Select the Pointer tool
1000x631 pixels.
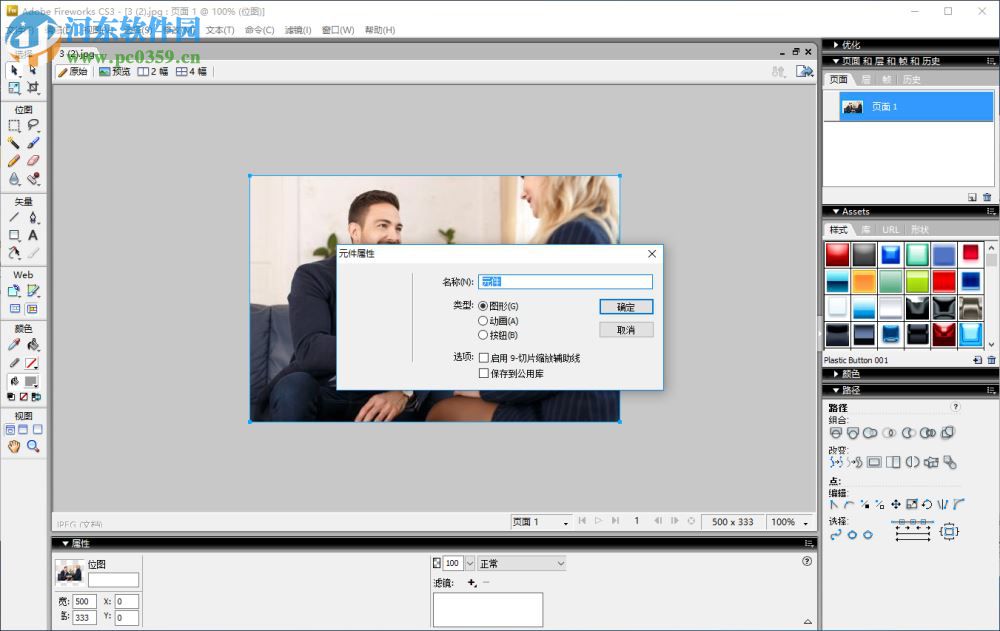(13, 72)
